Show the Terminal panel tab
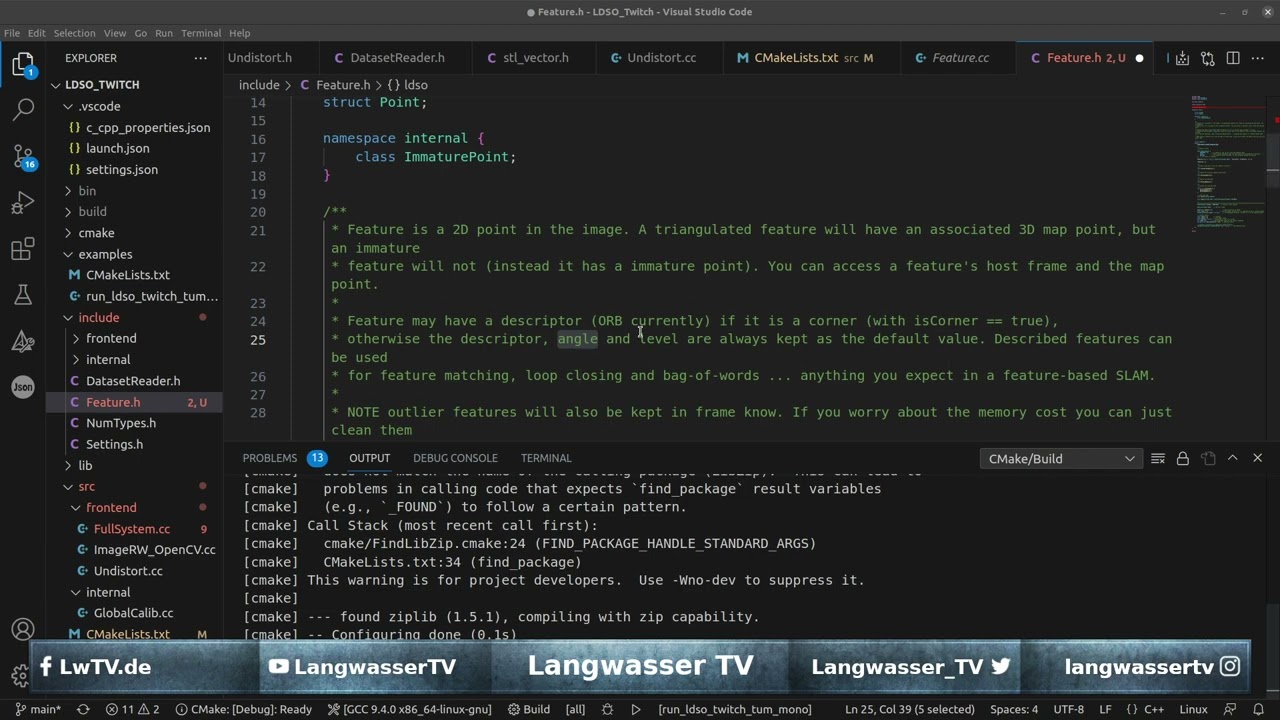 coord(546,458)
